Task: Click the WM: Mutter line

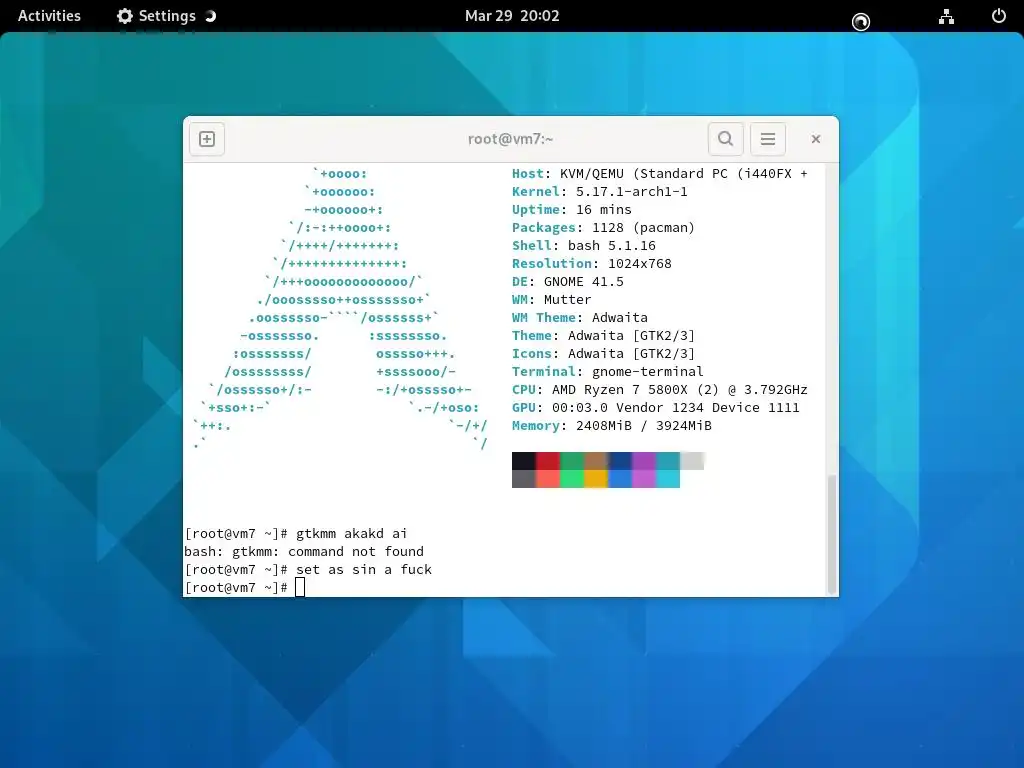Action: [552, 299]
